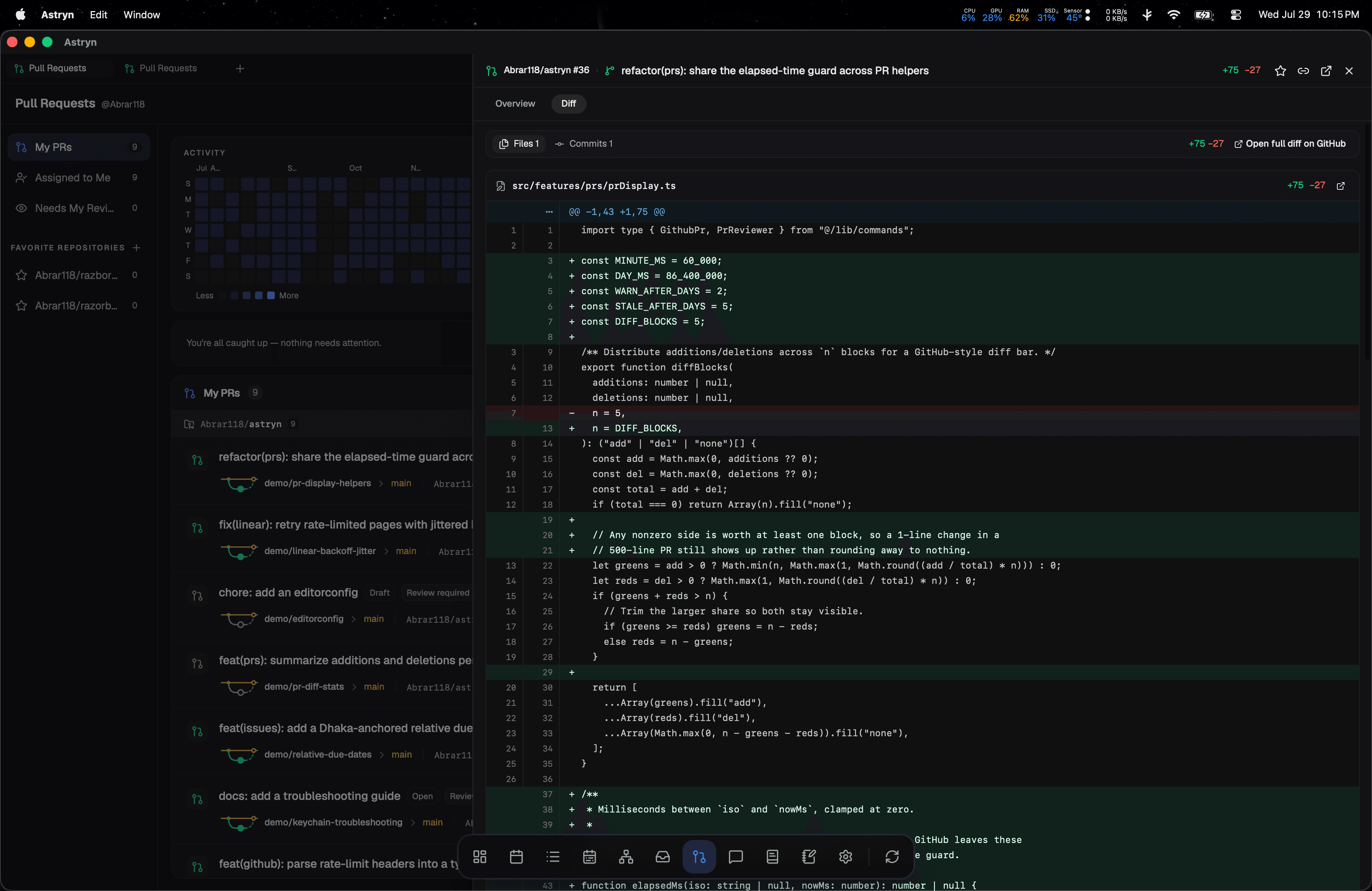The image size is (1372, 891).
Task: Open PR in external browser icon
Action: [x=1326, y=71]
